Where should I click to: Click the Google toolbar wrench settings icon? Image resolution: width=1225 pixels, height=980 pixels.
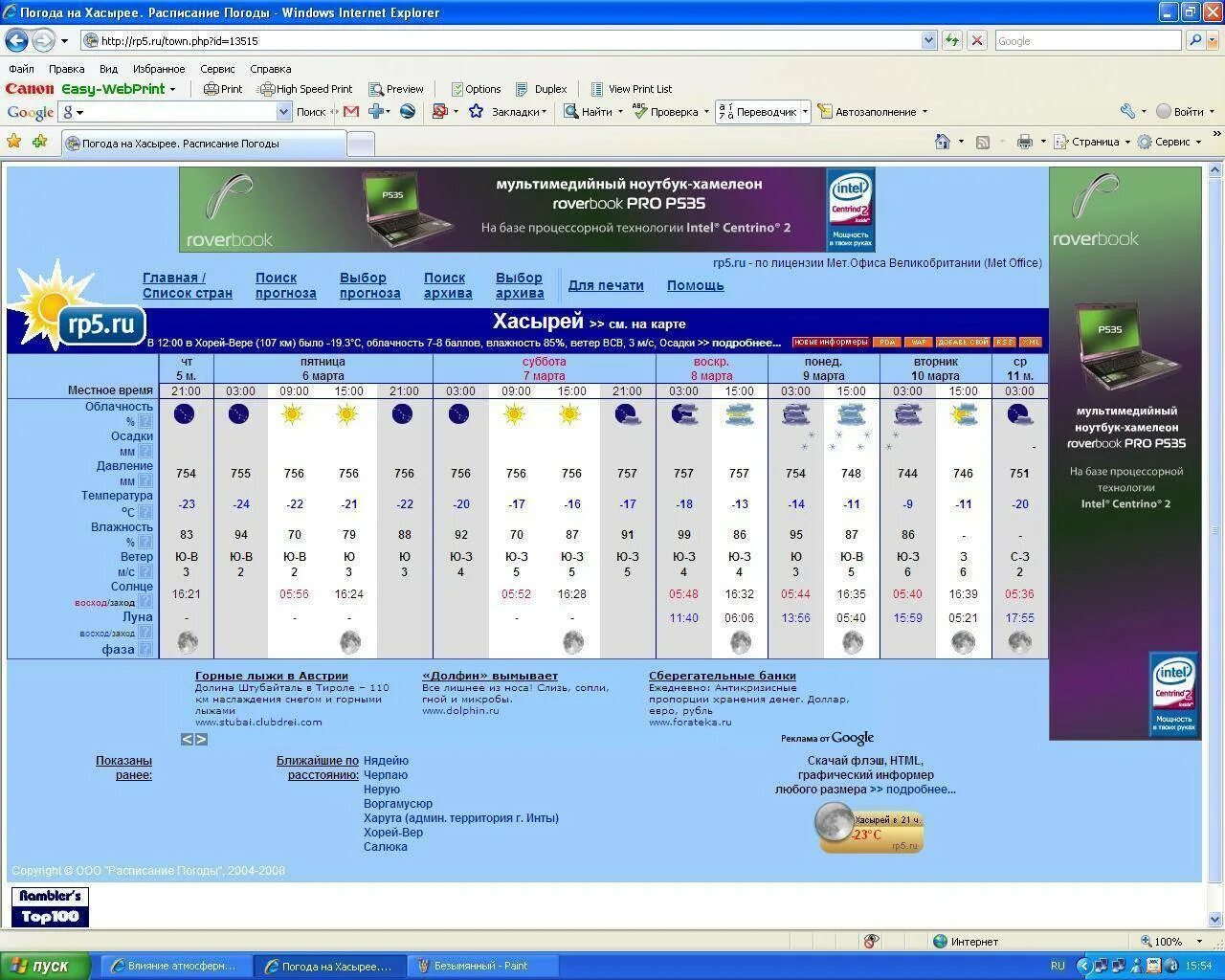pos(1127,111)
